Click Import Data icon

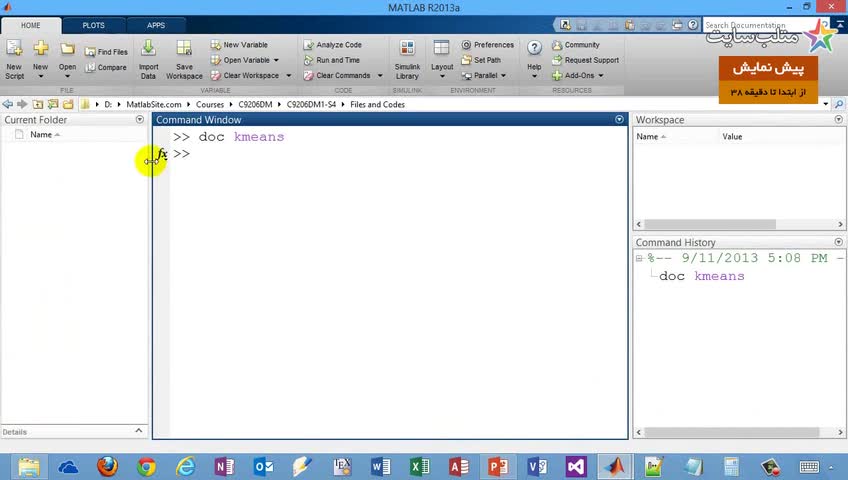148,49
